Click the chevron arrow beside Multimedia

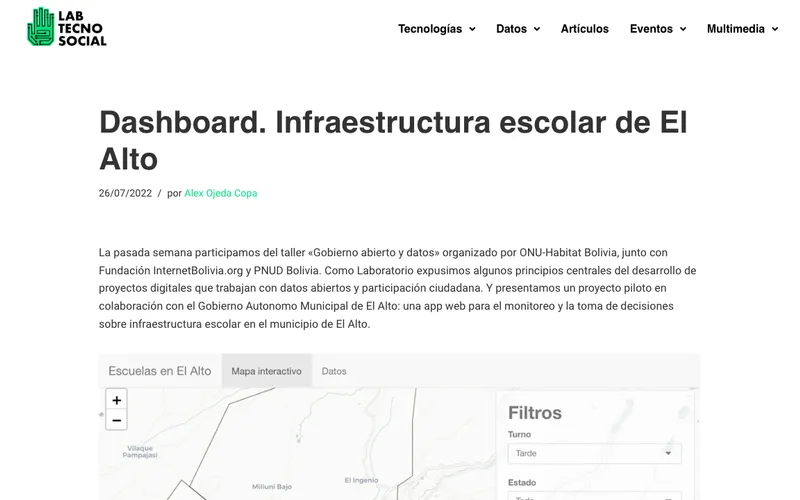click(775, 30)
